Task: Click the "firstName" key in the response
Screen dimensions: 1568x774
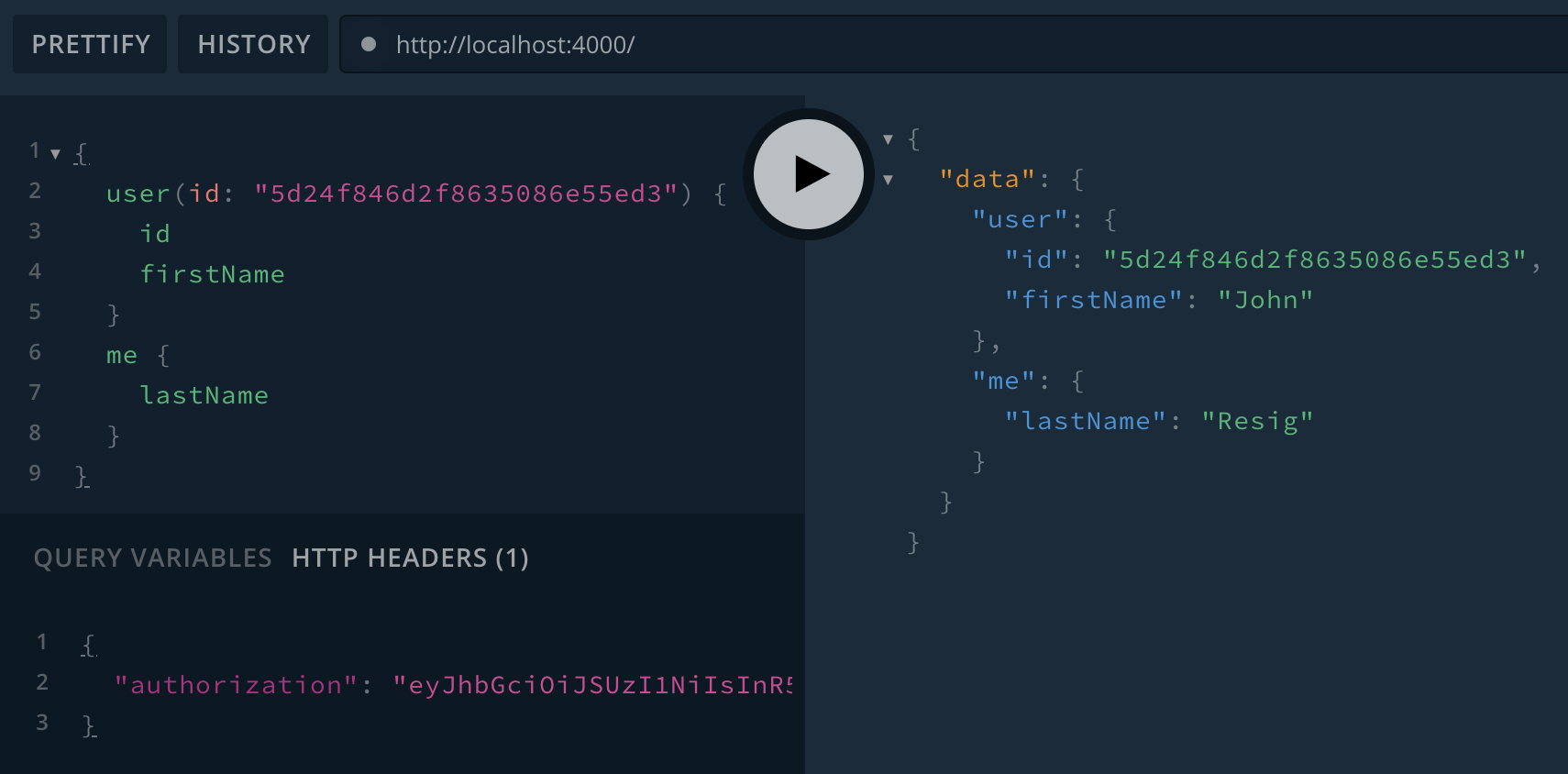Action: [x=1094, y=300]
